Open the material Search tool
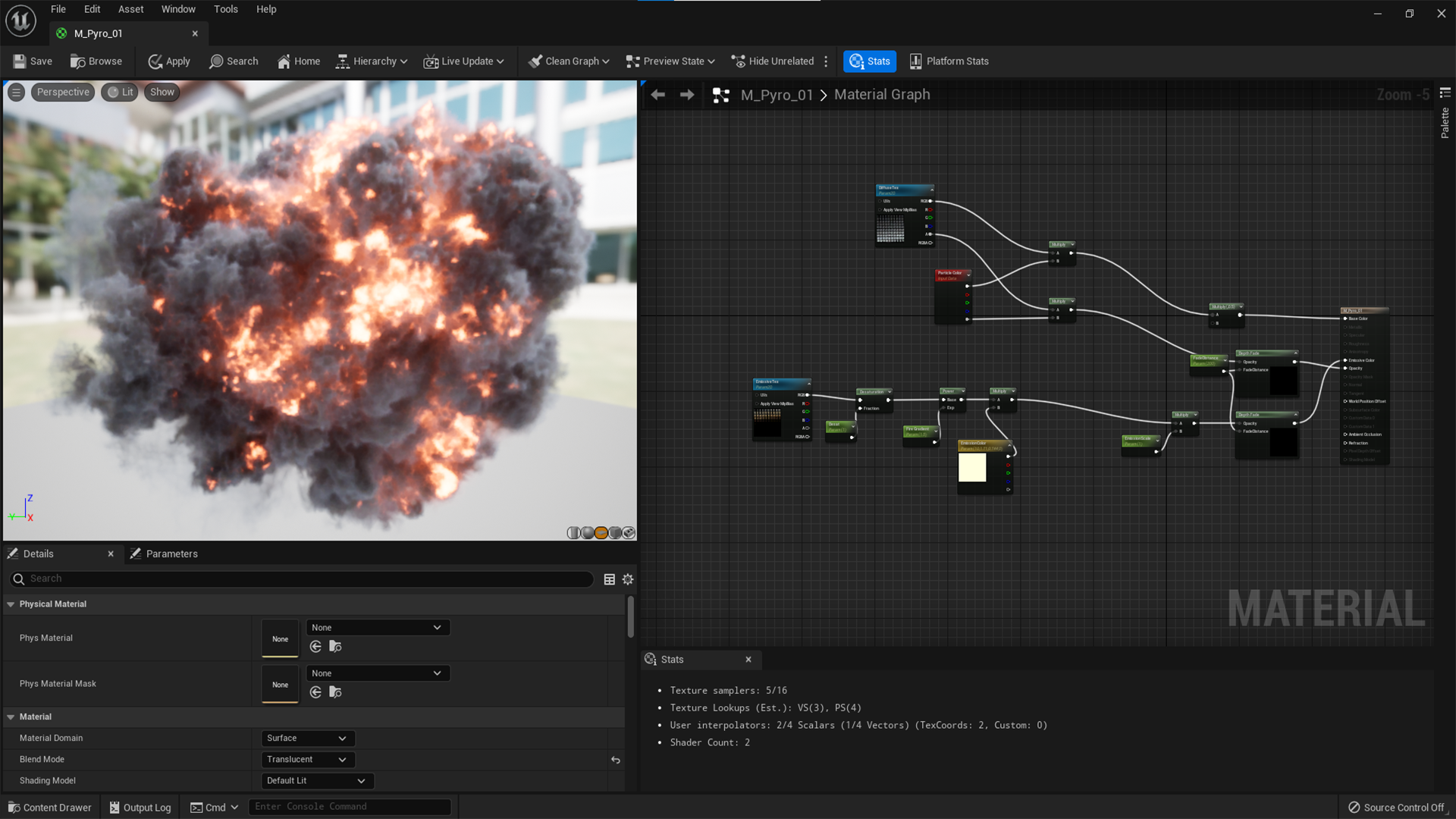Viewport: 1456px width, 819px height. tap(234, 61)
